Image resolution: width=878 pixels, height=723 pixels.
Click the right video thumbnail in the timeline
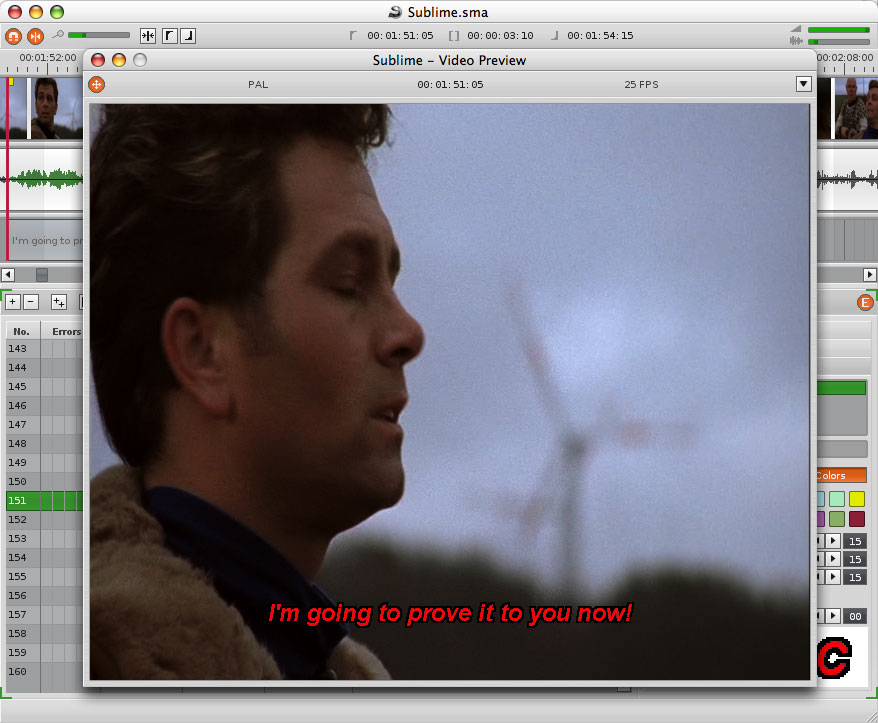click(x=856, y=108)
